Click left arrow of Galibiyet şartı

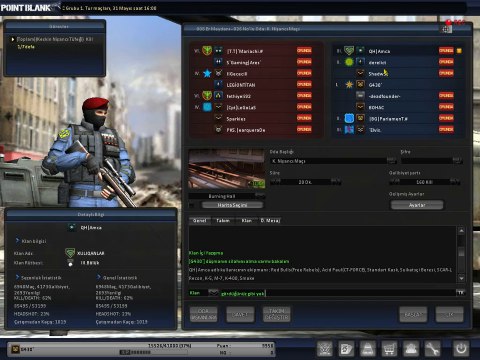[x=395, y=181]
